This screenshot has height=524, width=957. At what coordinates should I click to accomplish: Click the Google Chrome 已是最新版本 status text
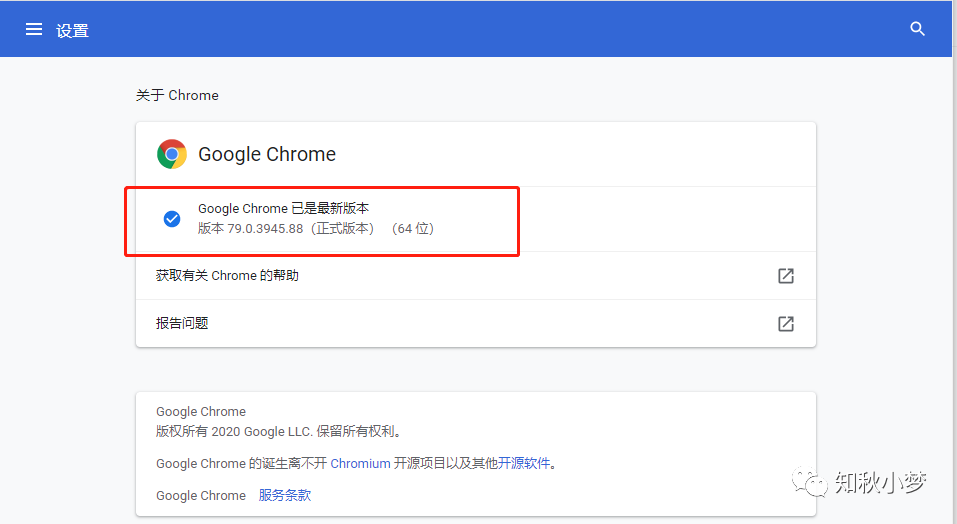(x=283, y=209)
